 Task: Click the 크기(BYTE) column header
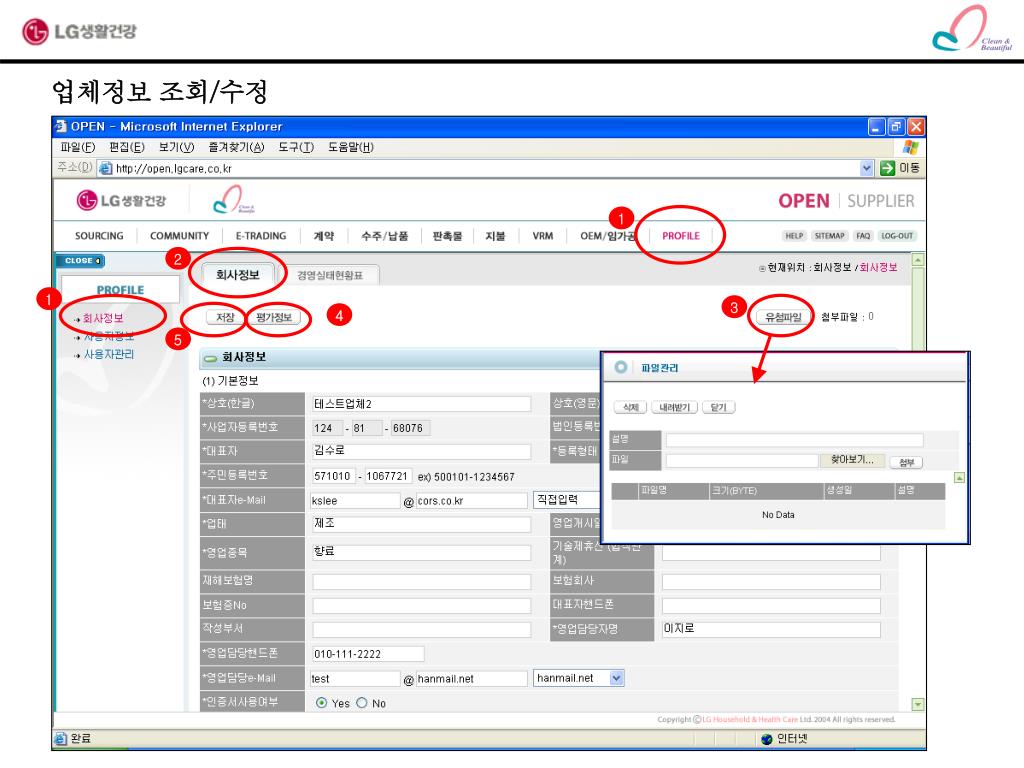pos(767,490)
